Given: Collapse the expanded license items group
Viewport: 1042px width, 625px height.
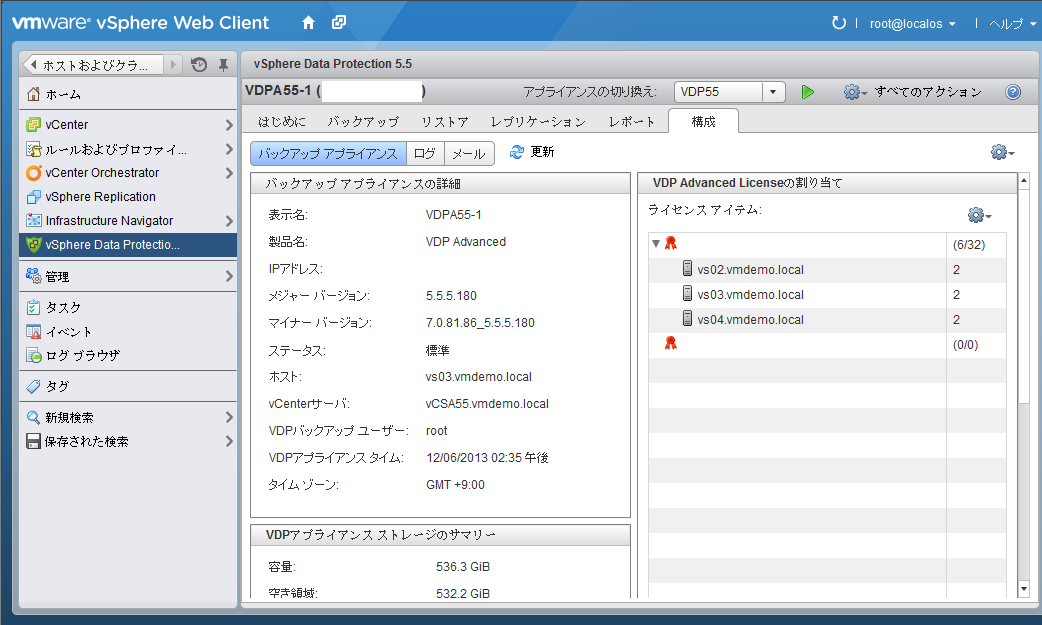Looking at the screenshot, I should tap(655, 242).
